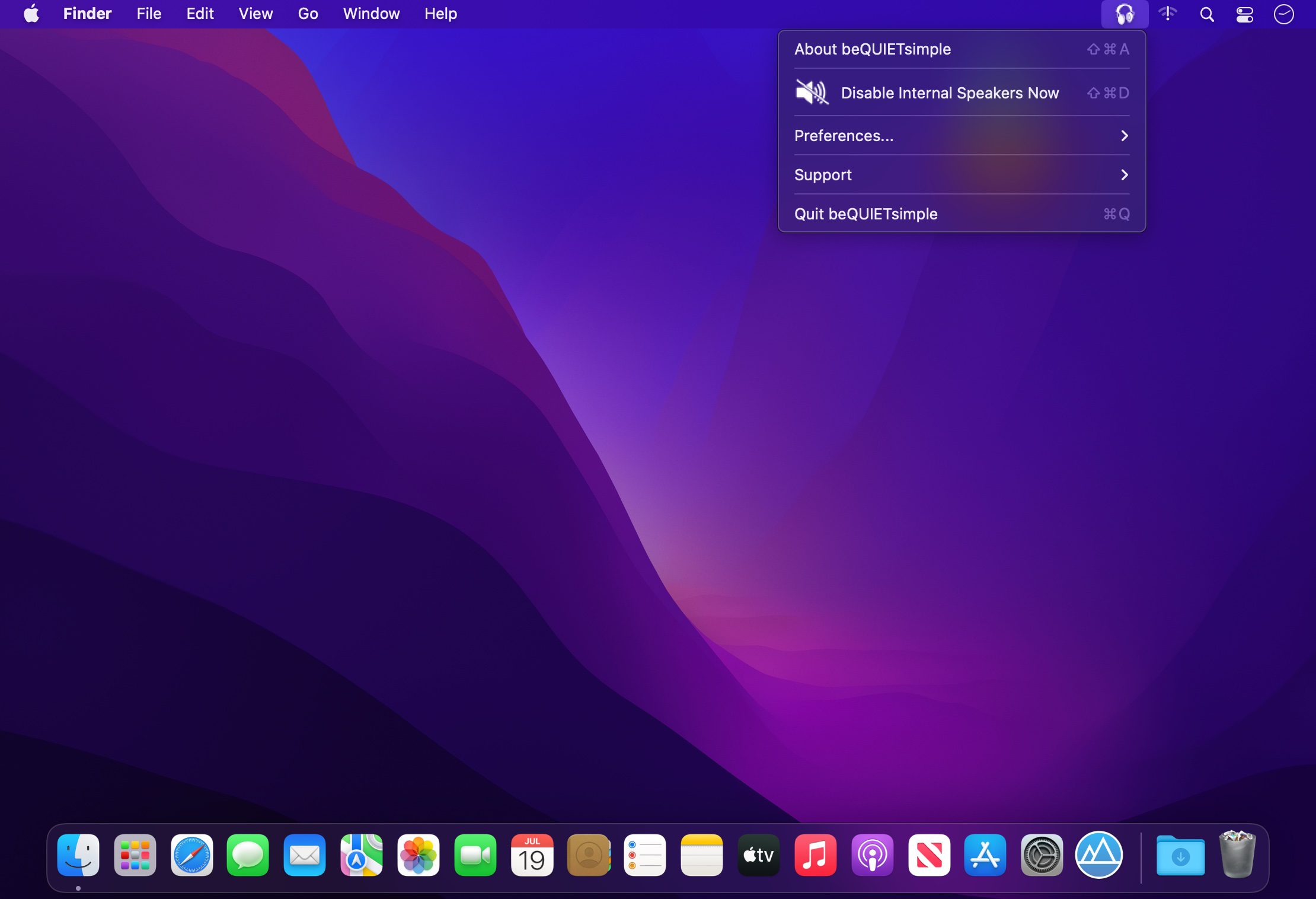The width and height of the screenshot is (1316, 899).
Task: Launch Safari from the Dock
Action: (x=191, y=855)
